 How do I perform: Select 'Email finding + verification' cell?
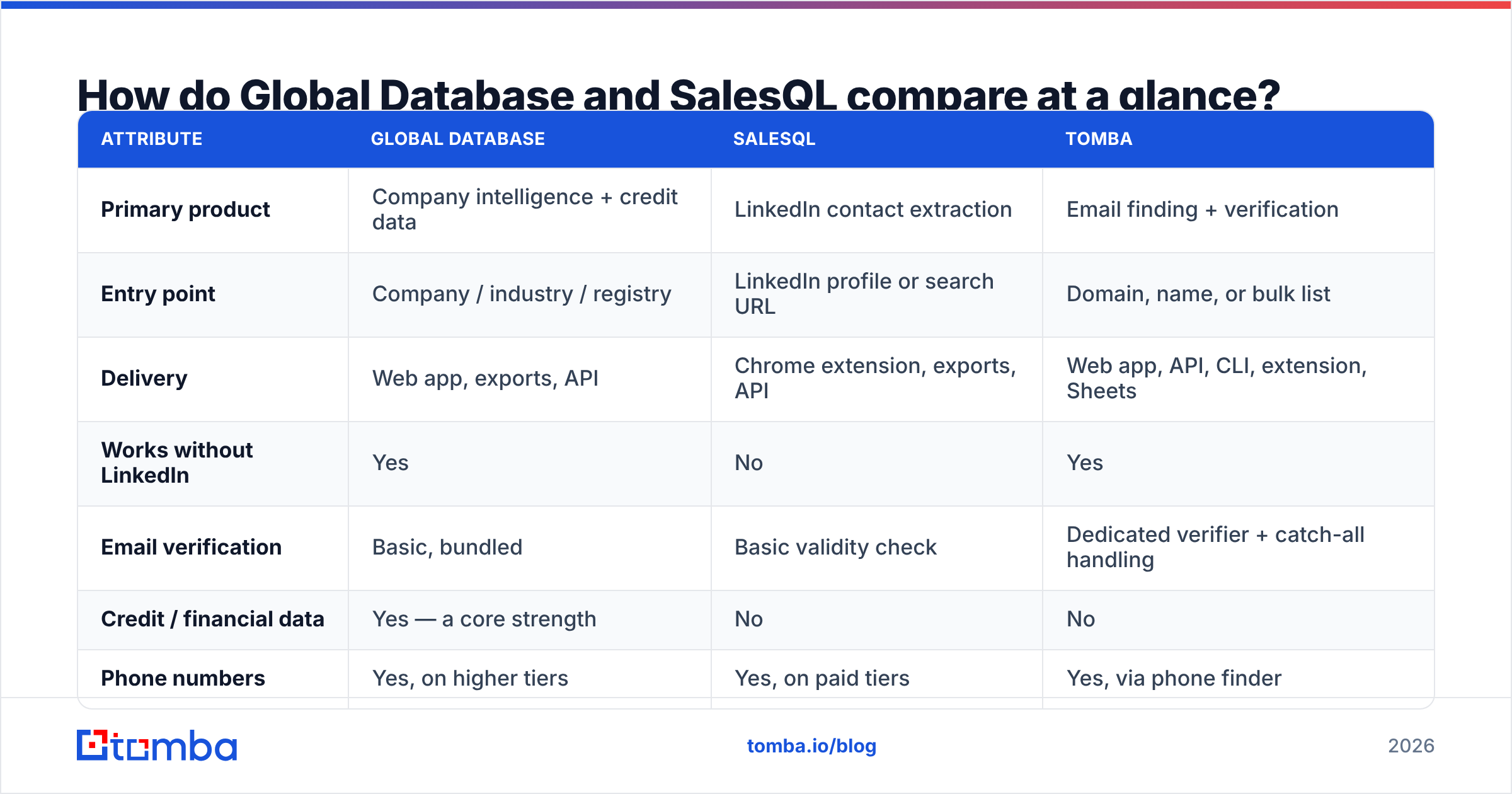[1203, 209]
